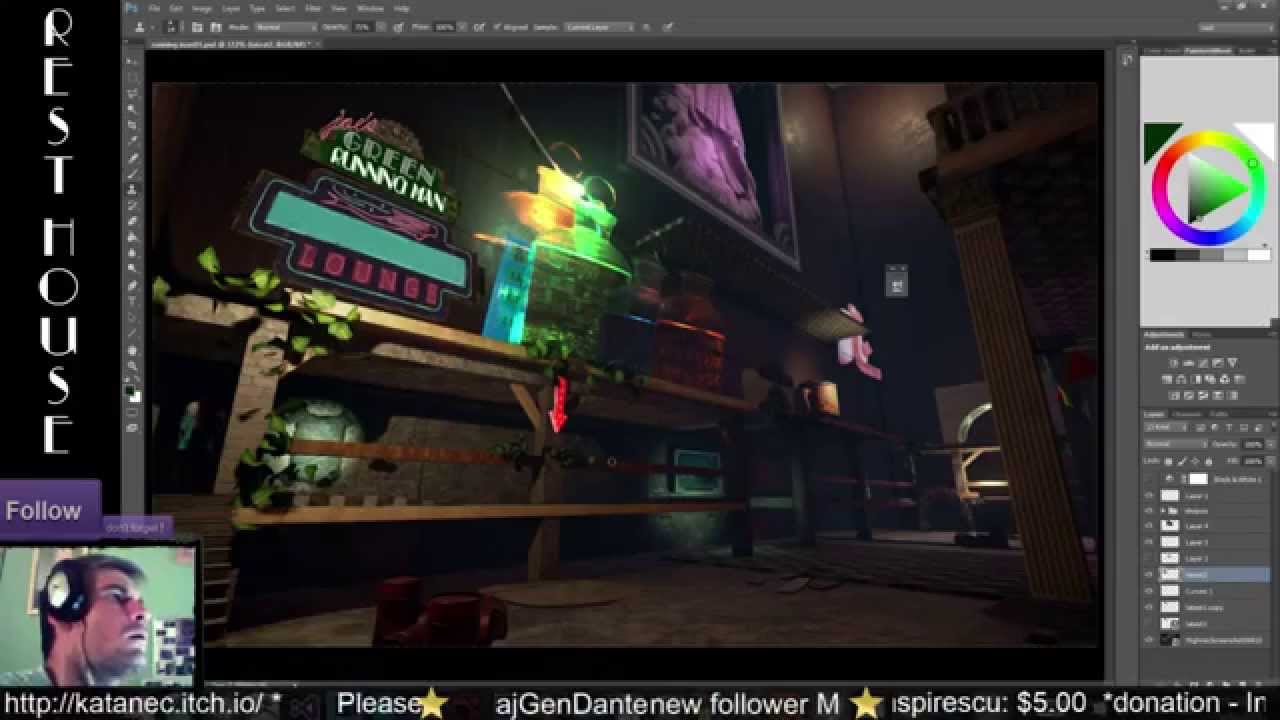Select the Lasso tool
Screen dimensions: 1280x720
132,92
